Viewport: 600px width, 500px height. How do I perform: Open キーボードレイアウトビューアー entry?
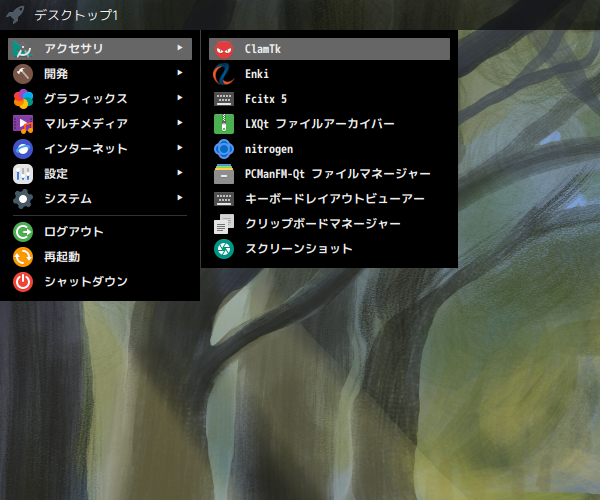click(x=329, y=199)
